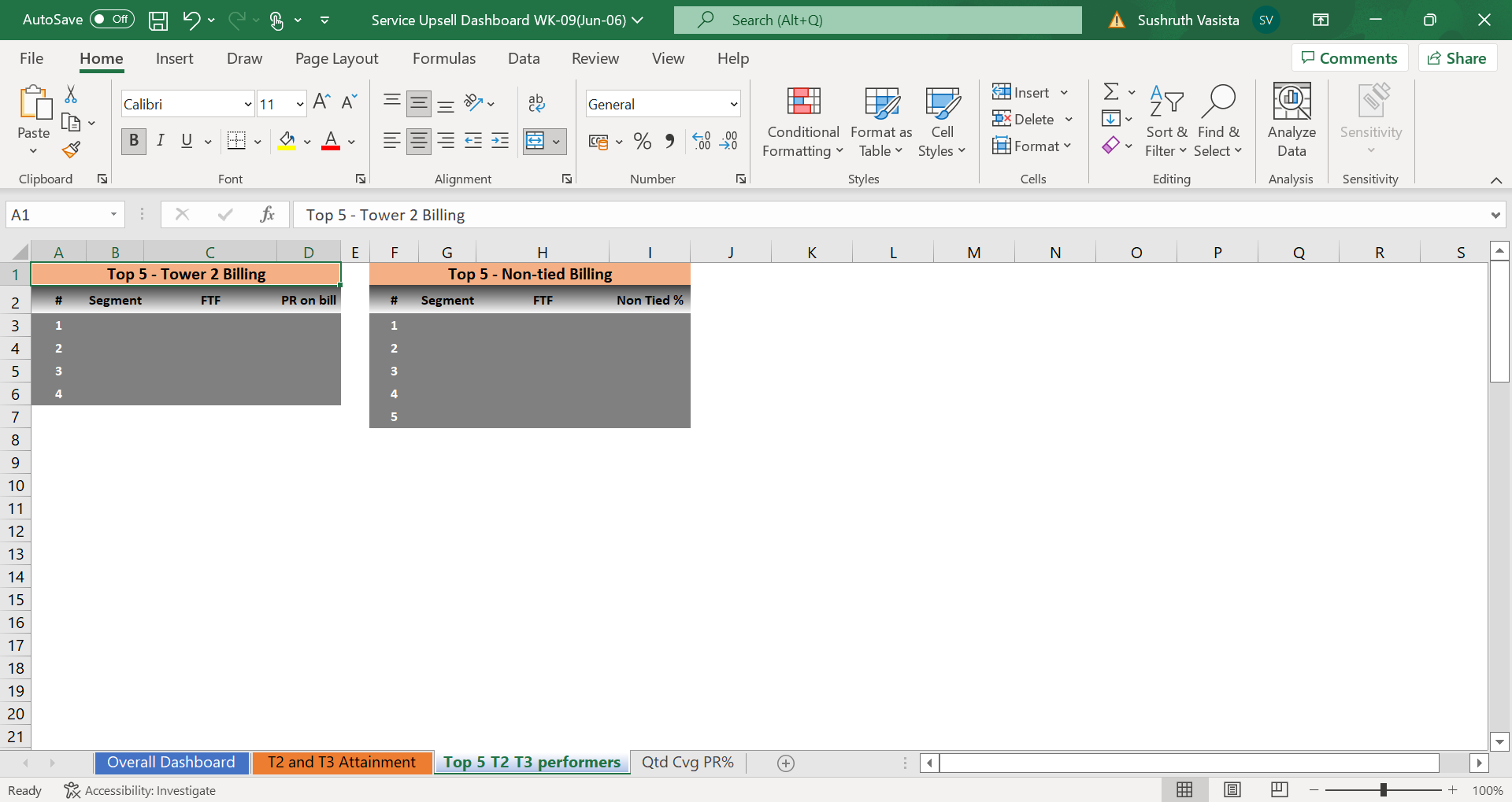The width and height of the screenshot is (1512, 802).
Task: Expand the font name Calibri dropdown
Action: coord(247,104)
